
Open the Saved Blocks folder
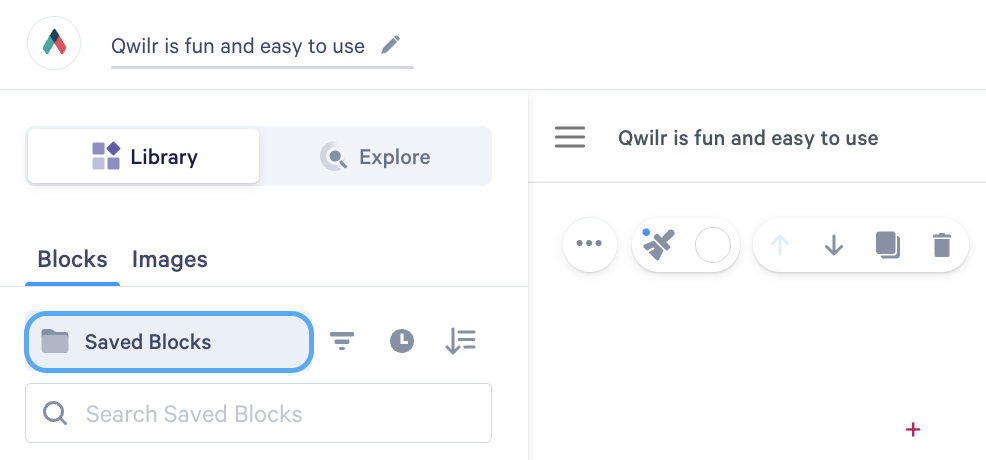point(169,342)
